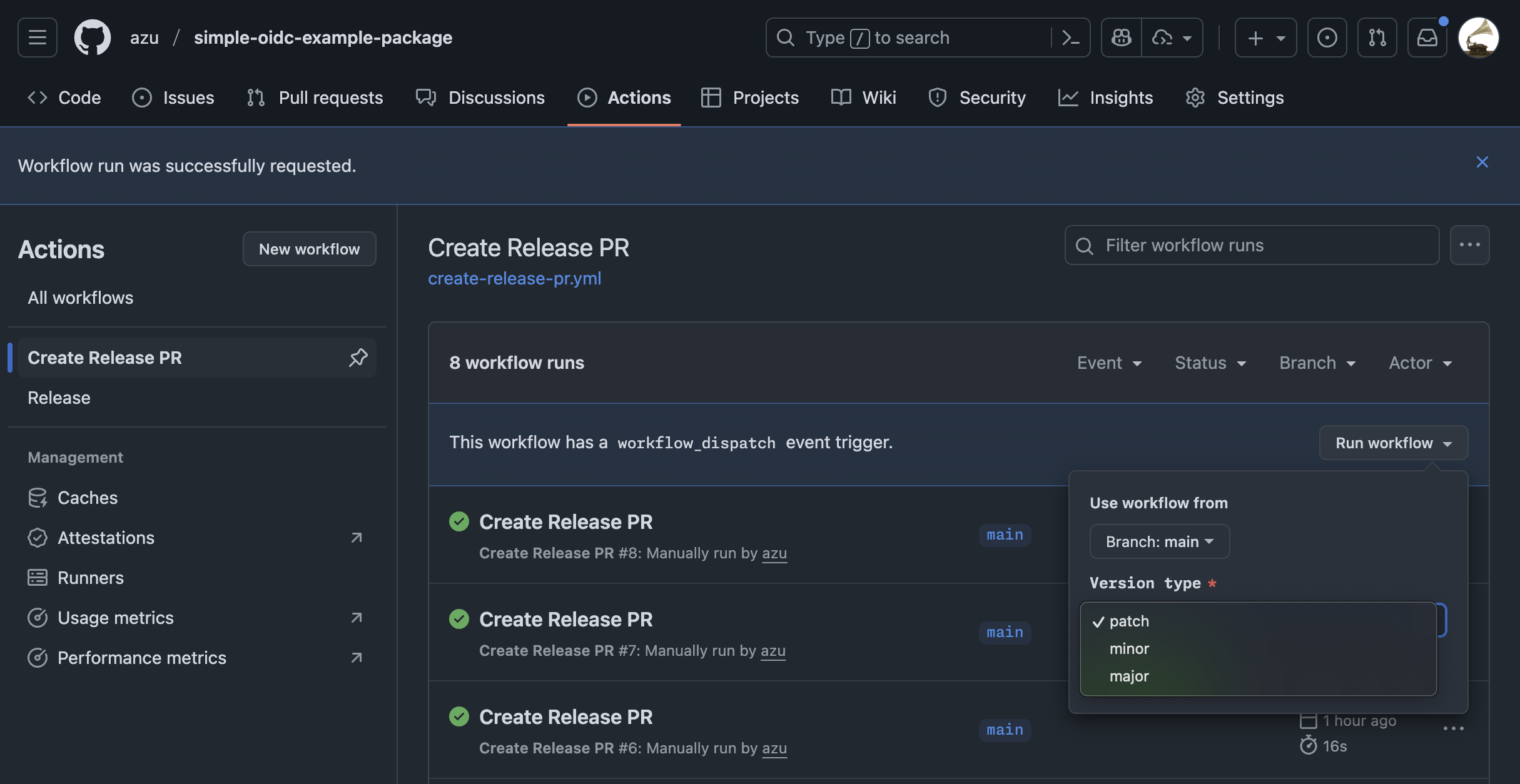Switch to the Code tab

tap(64, 98)
